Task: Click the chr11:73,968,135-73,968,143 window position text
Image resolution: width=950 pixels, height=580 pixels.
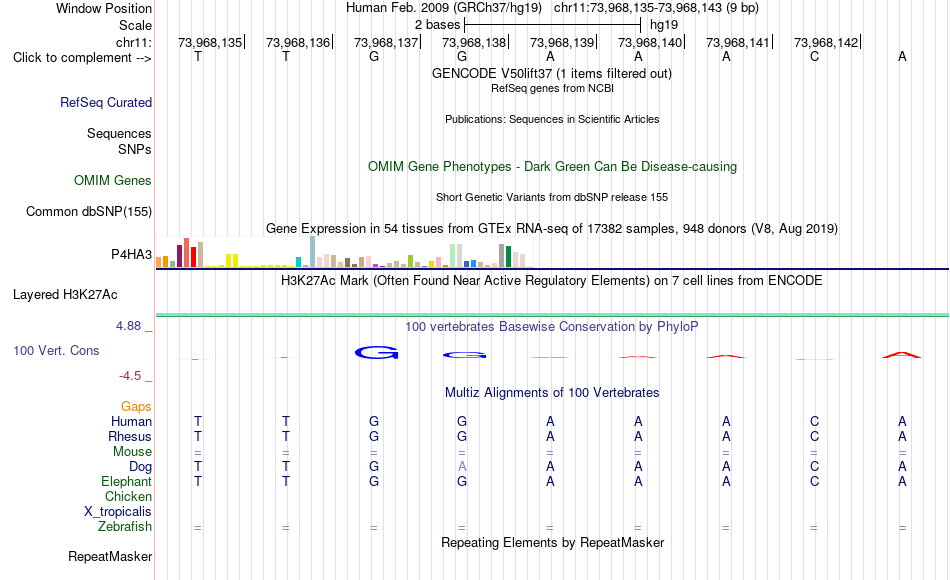Action: [x=656, y=8]
